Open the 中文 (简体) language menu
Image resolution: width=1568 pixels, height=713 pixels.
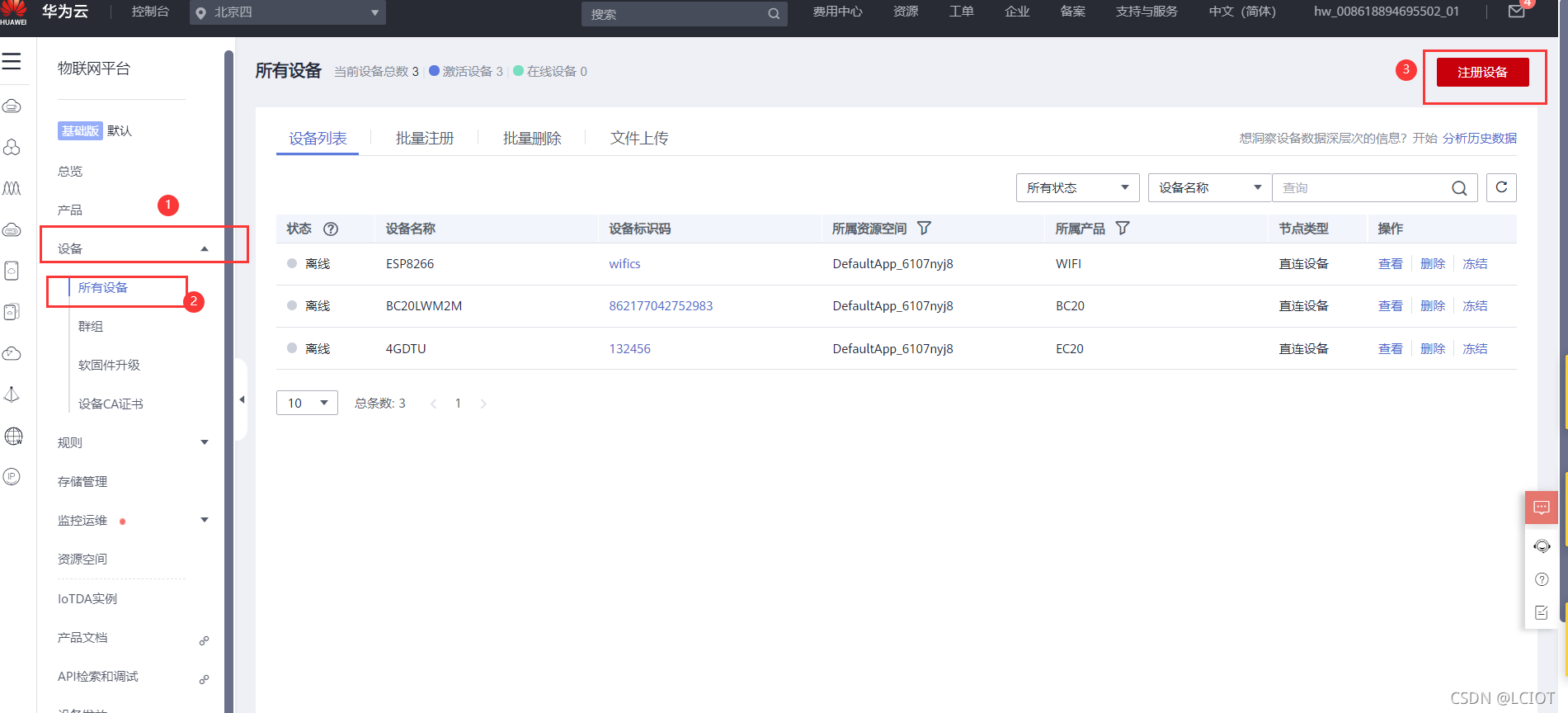pos(1242,12)
